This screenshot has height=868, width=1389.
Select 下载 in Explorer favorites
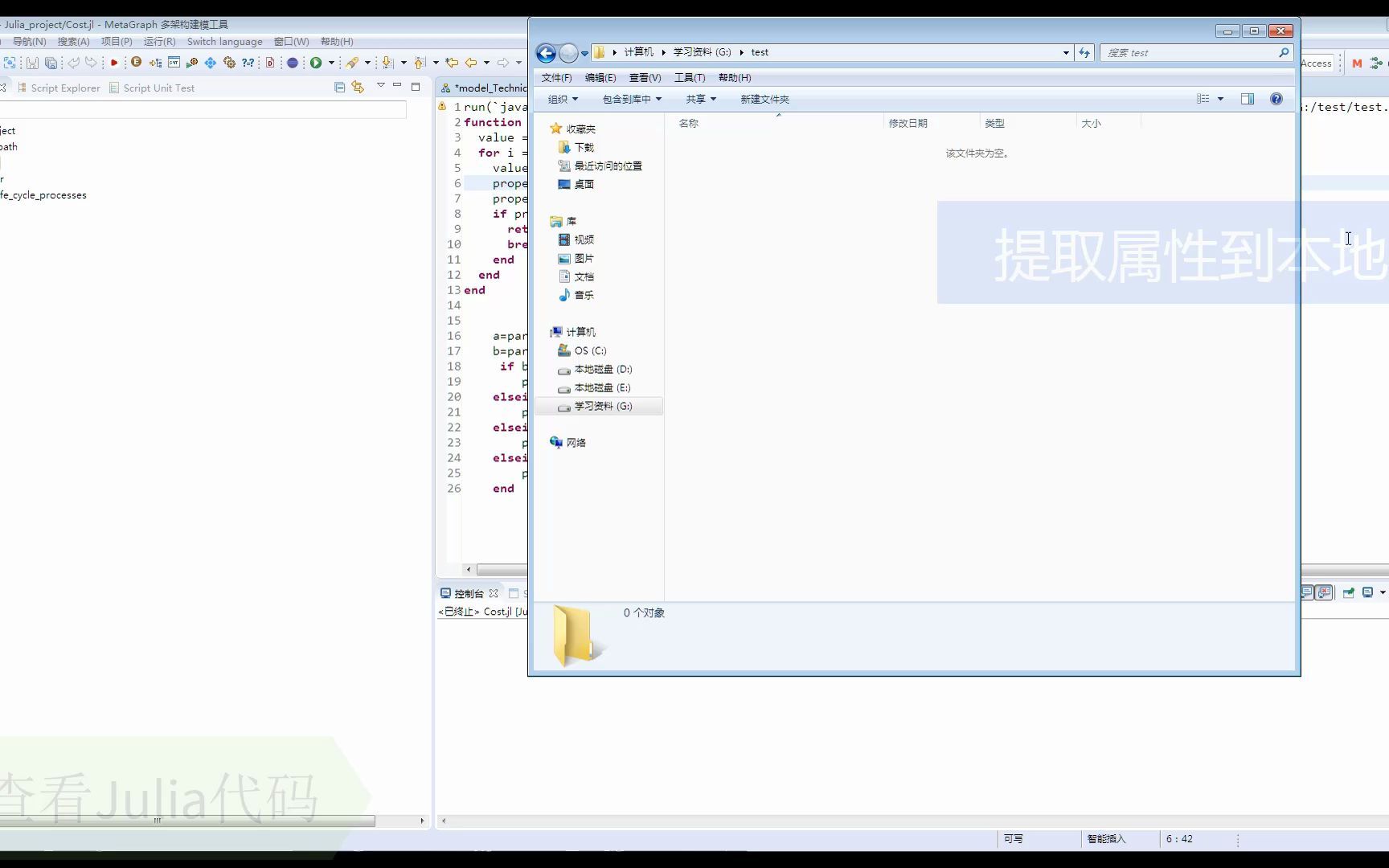tap(576, 147)
